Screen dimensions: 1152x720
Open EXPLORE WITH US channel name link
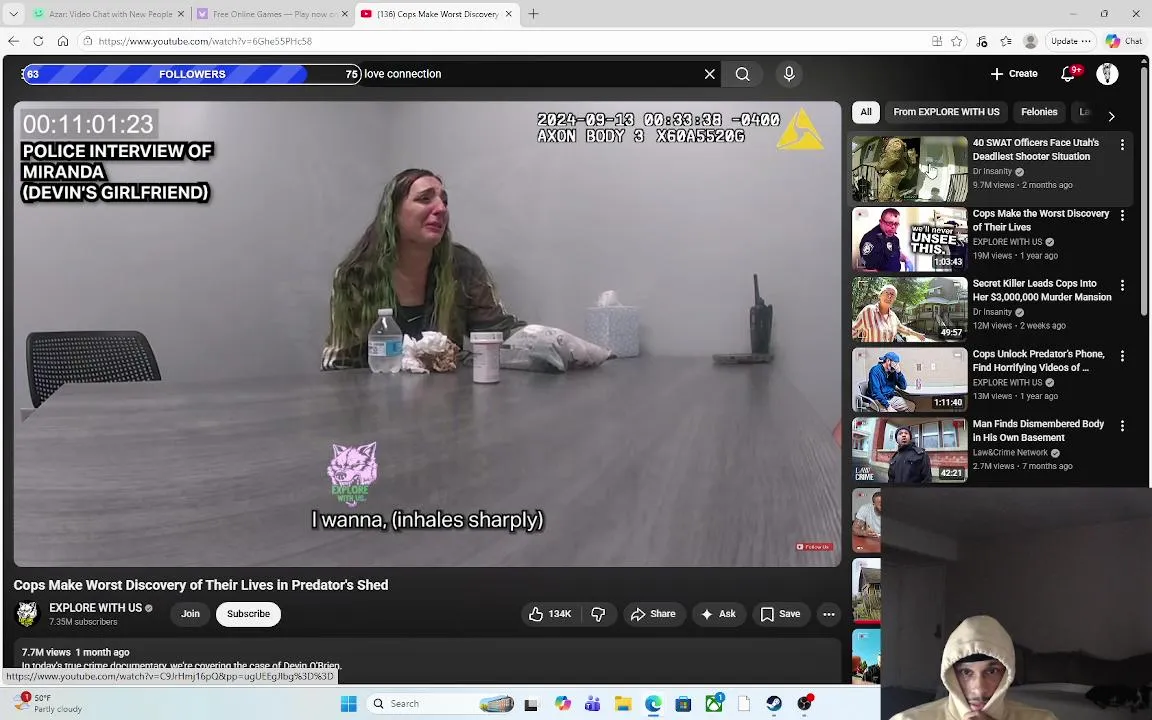click(x=96, y=608)
